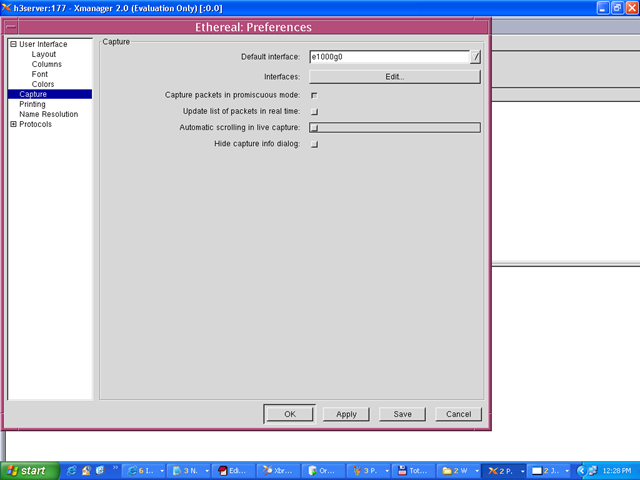Open the Windows start menu

(30, 471)
